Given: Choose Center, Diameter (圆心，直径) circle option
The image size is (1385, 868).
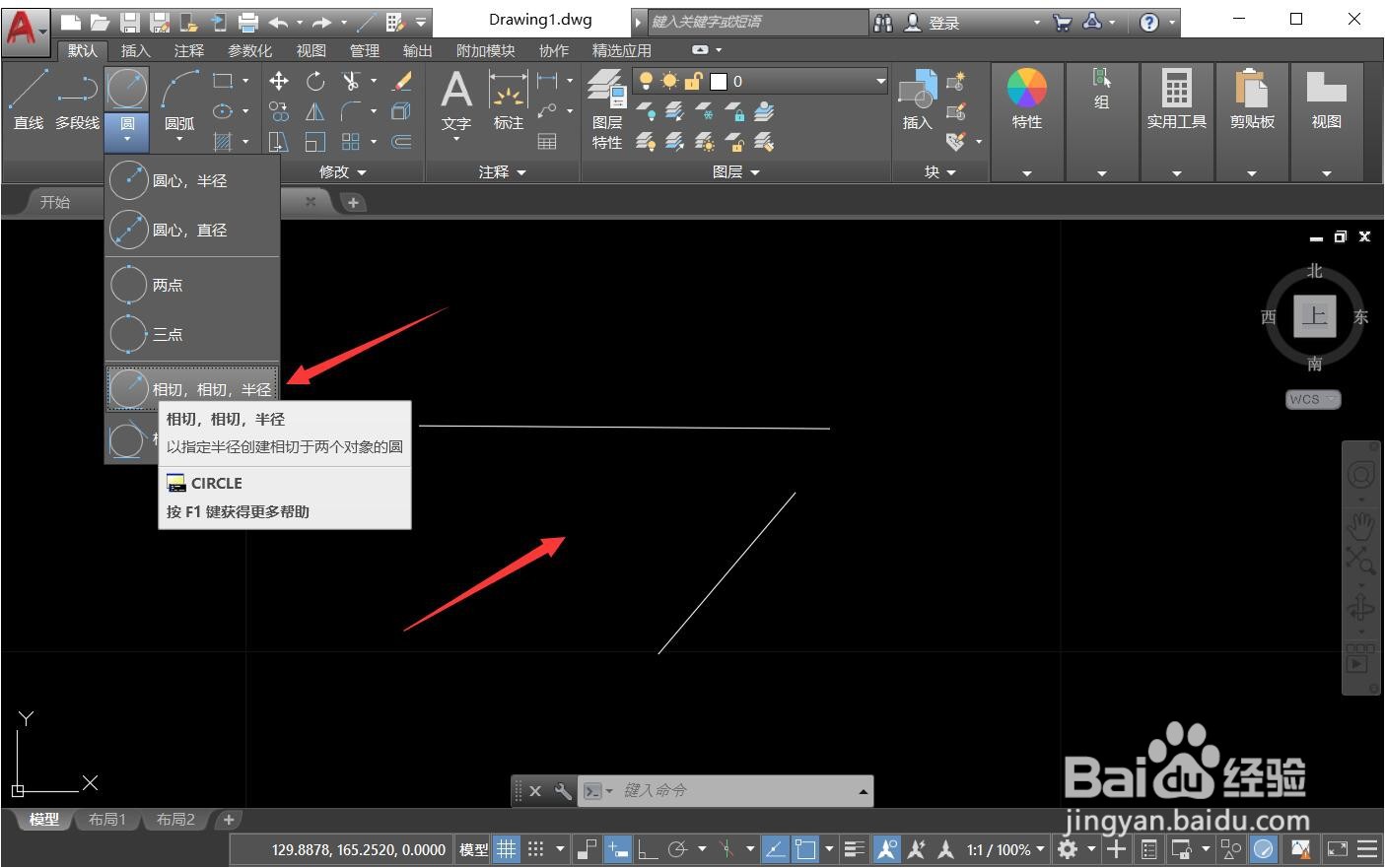Looking at the screenshot, I should [192, 230].
